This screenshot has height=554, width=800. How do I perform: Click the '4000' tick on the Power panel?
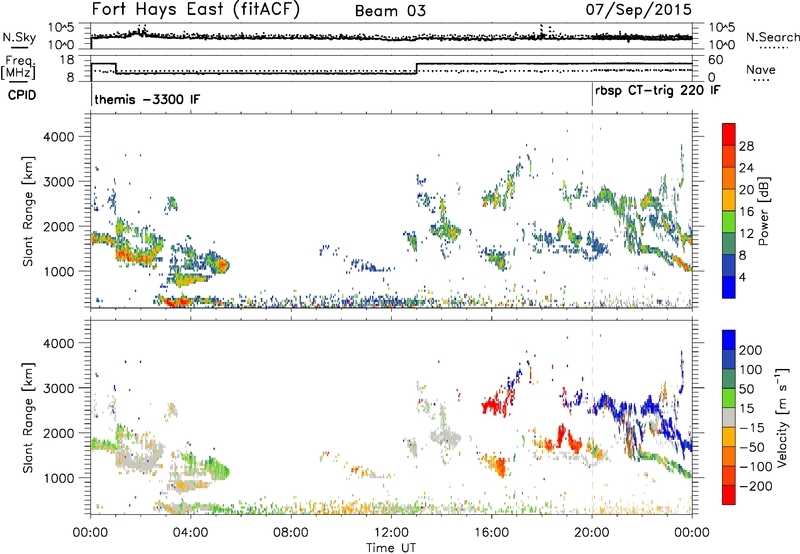(x=58, y=137)
